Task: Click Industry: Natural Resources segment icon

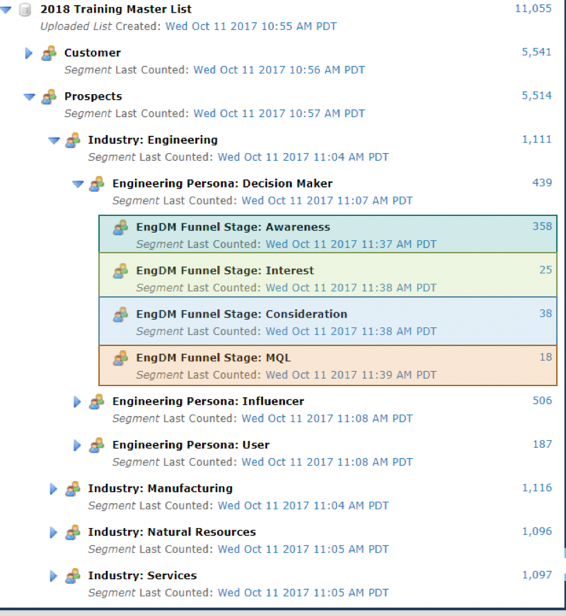Action: 73,532
